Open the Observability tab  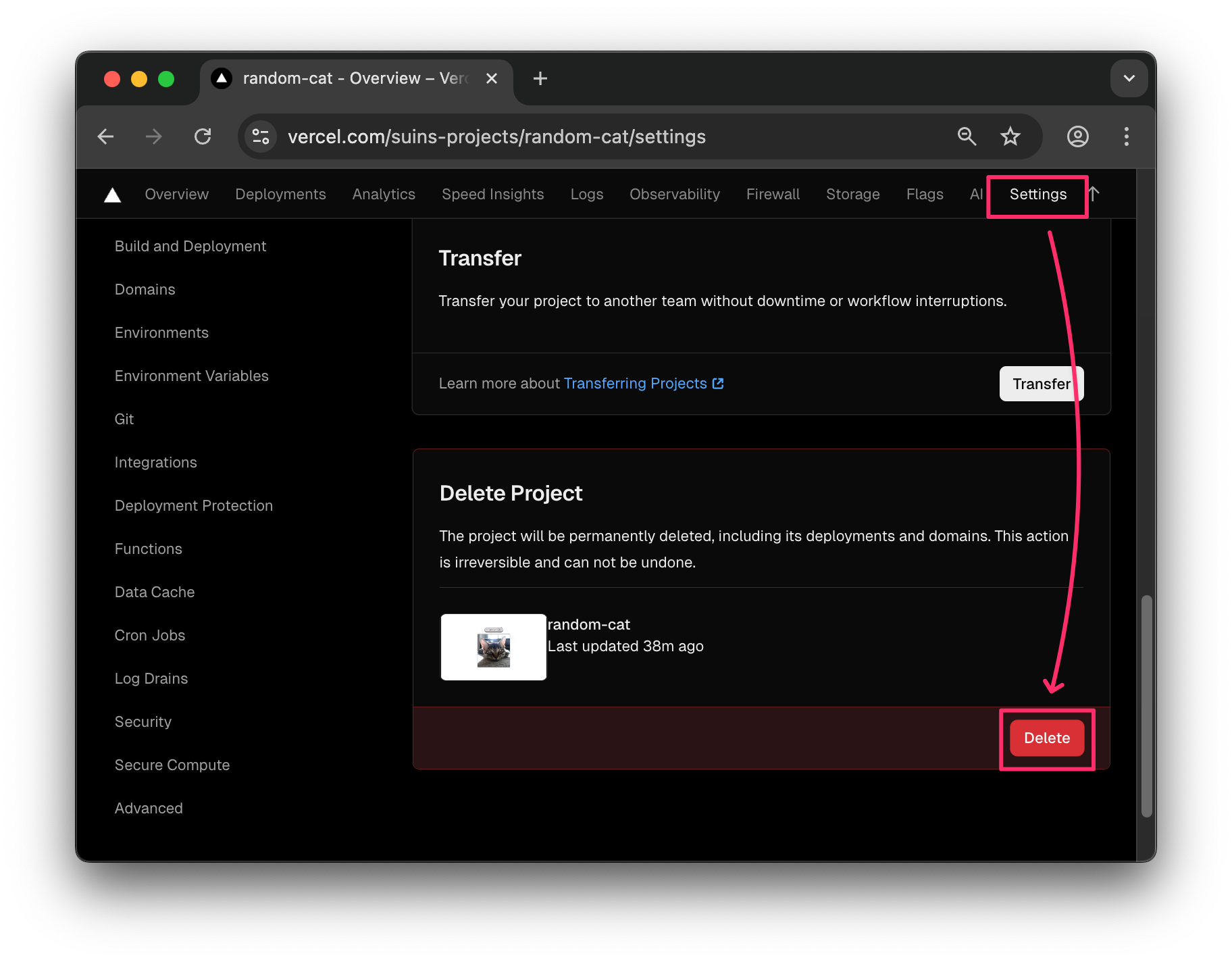click(674, 195)
